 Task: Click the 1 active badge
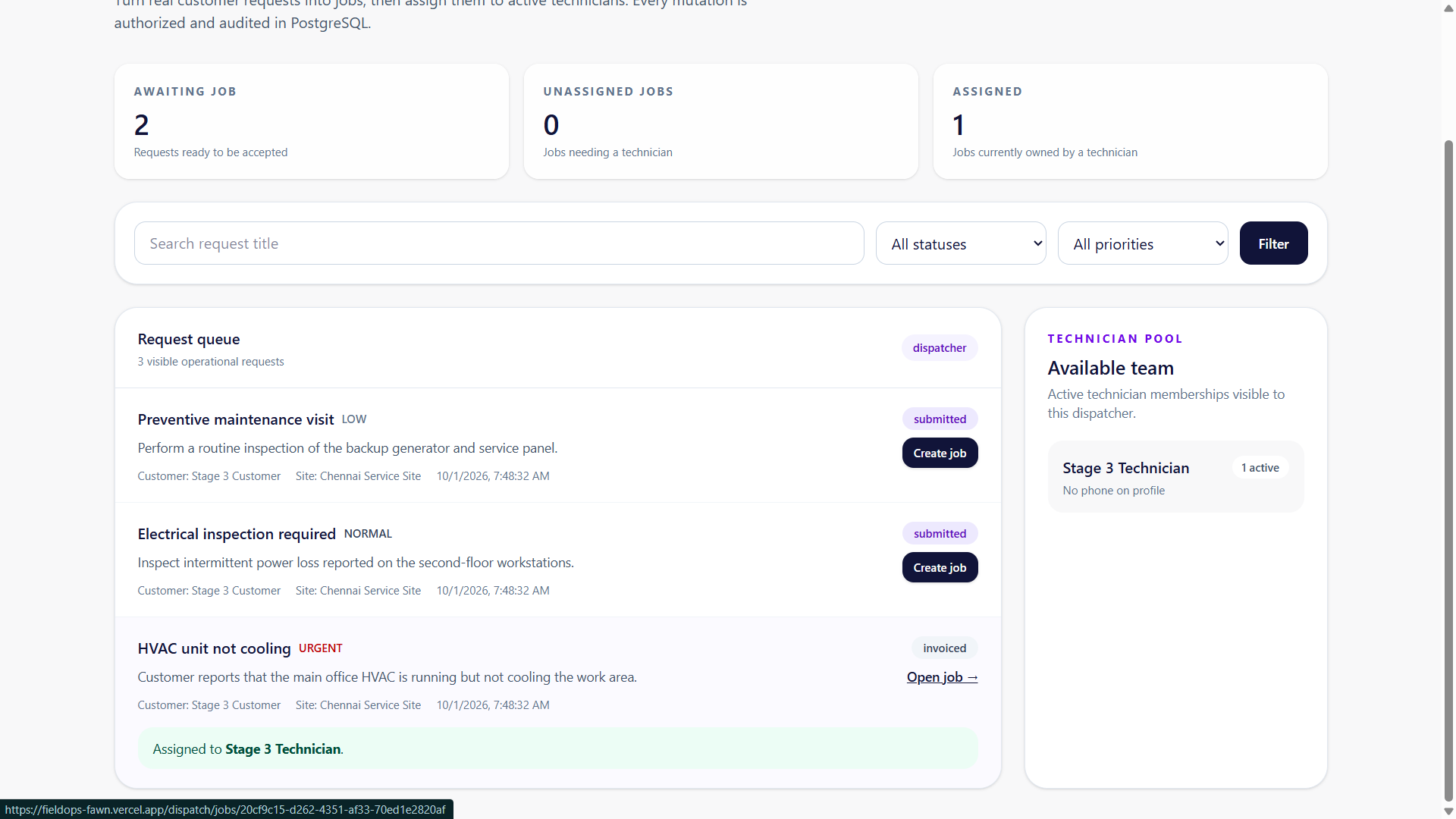click(1260, 468)
